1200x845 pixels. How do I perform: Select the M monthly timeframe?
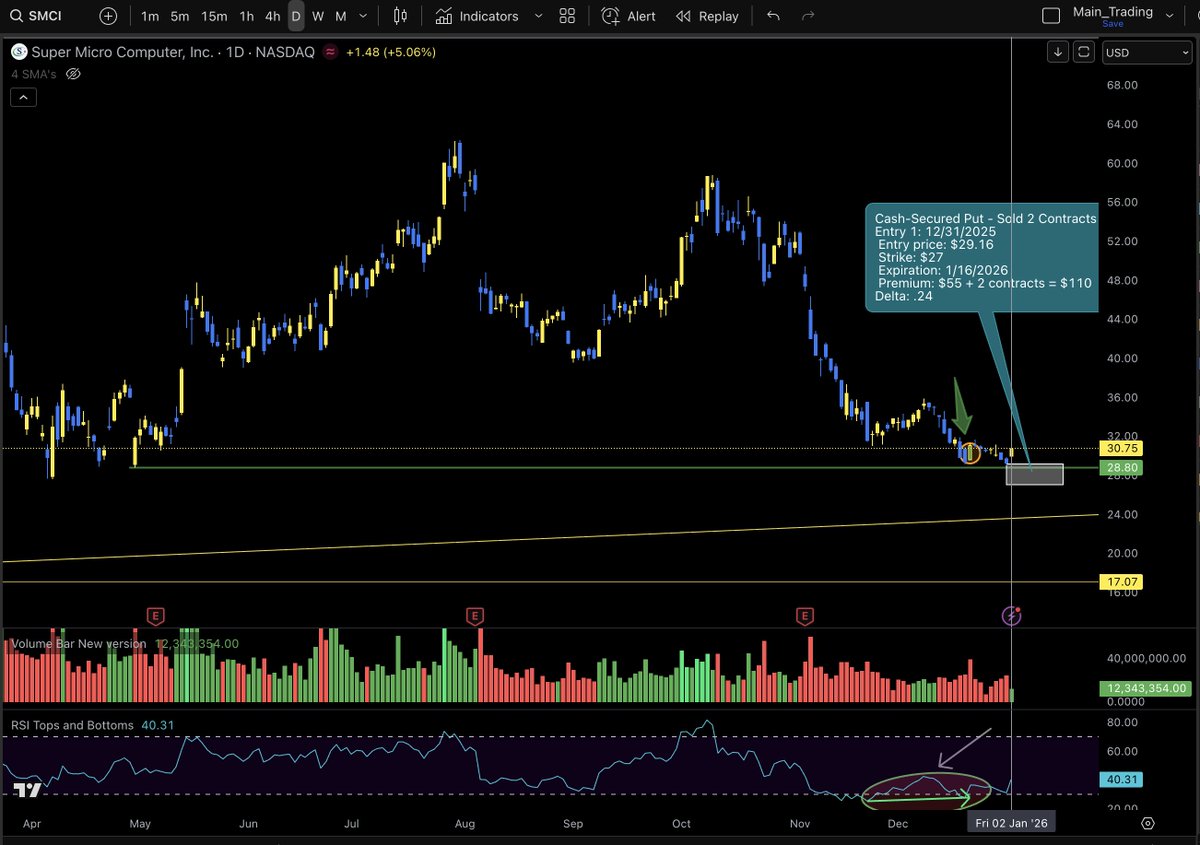[341, 16]
